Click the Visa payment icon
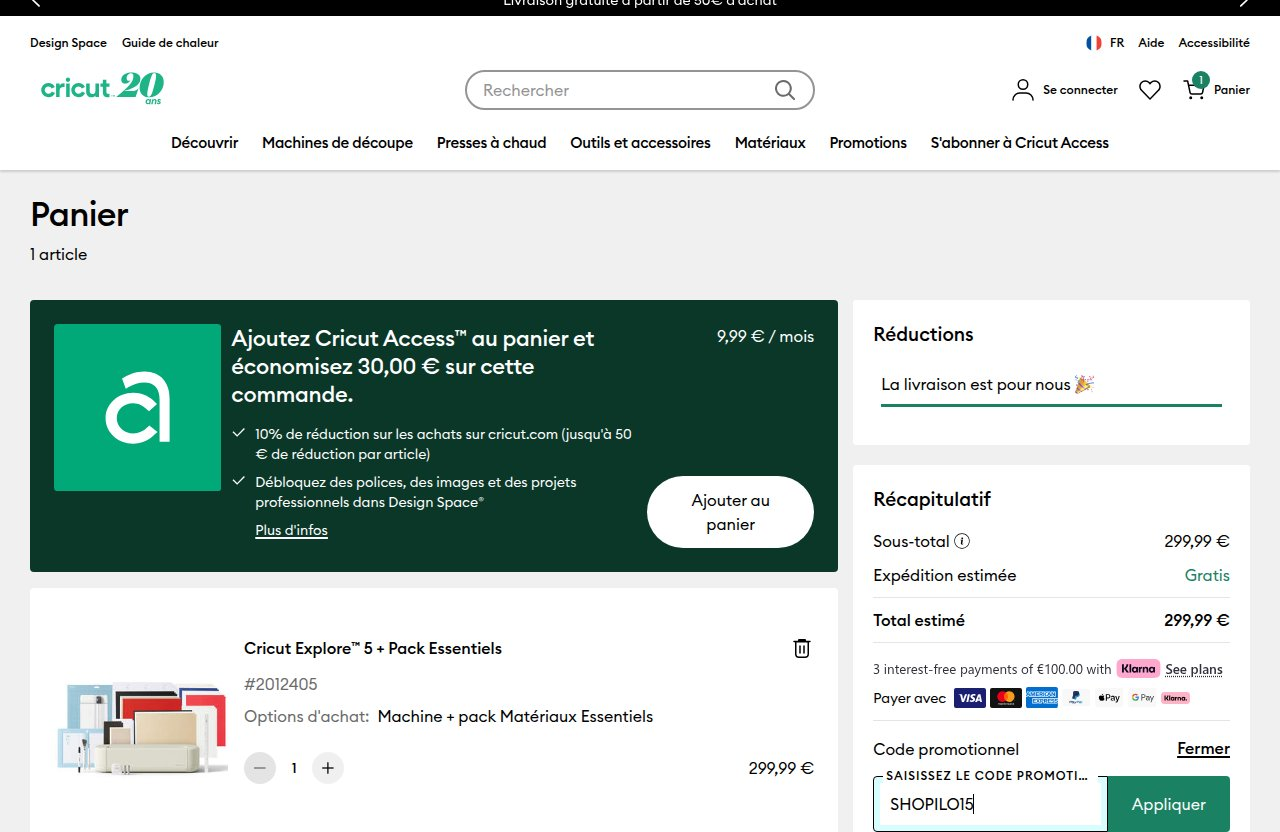Image resolution: width=1280 pixels, height=832 pixels. pos(970,698)
